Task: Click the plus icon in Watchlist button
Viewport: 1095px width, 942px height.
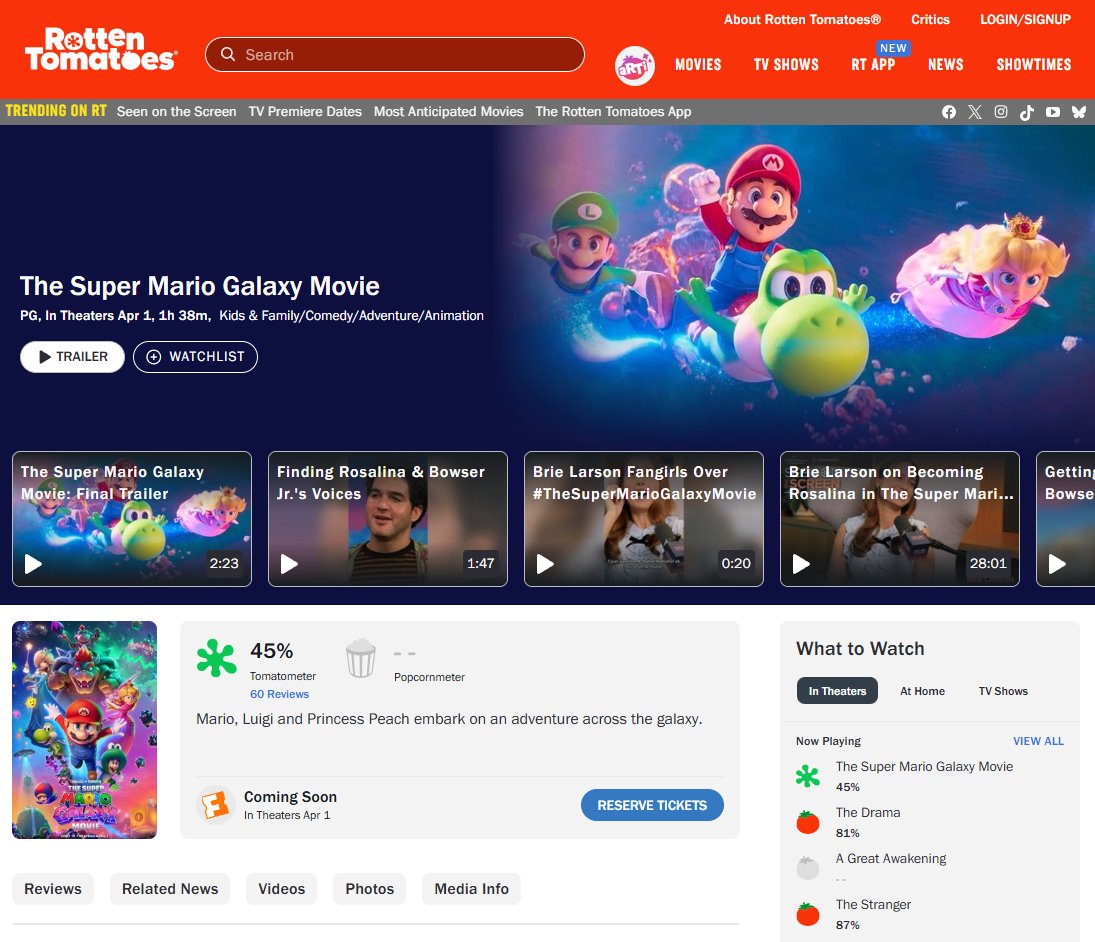Action: 154,357
